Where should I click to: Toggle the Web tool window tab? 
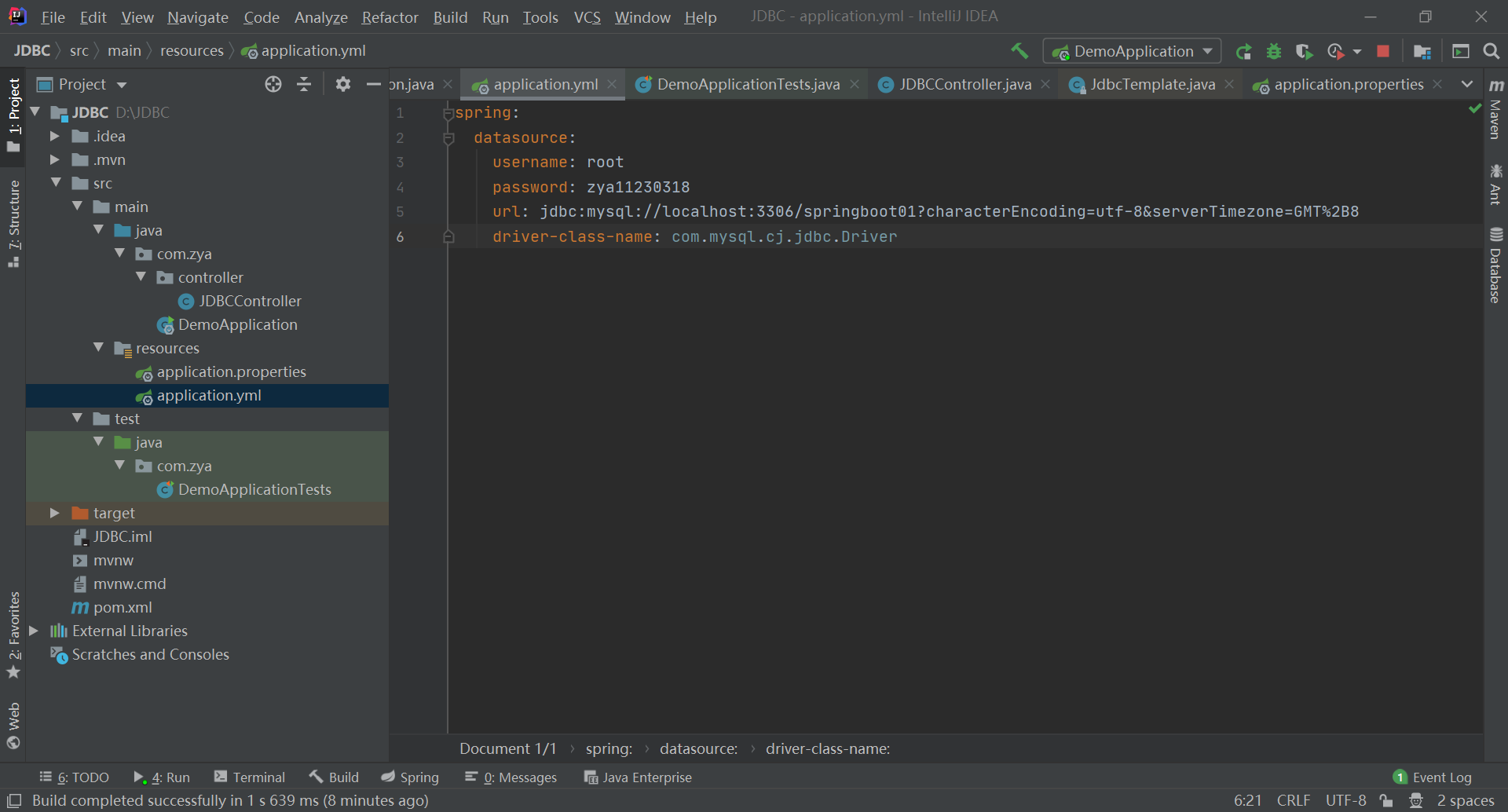13,726
